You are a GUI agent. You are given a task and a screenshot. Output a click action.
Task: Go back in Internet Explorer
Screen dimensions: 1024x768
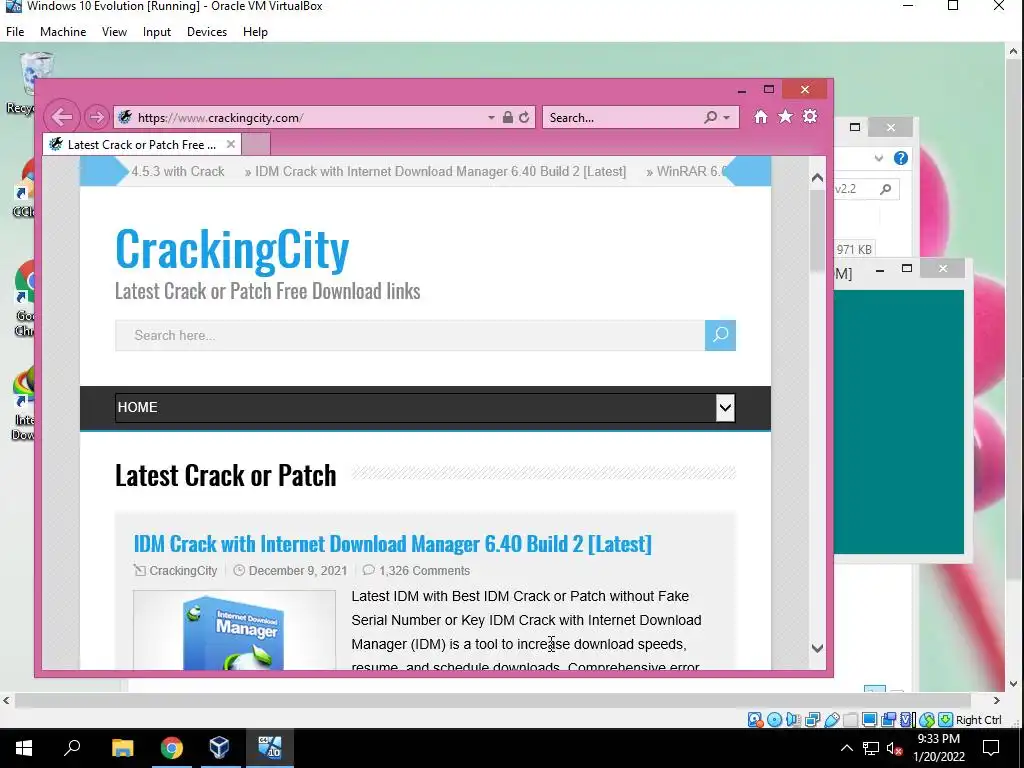pos(62,118)
